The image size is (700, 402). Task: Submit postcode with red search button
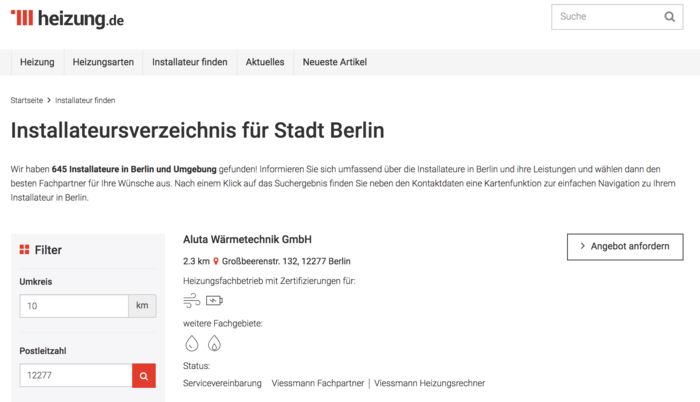pos(144,376)
